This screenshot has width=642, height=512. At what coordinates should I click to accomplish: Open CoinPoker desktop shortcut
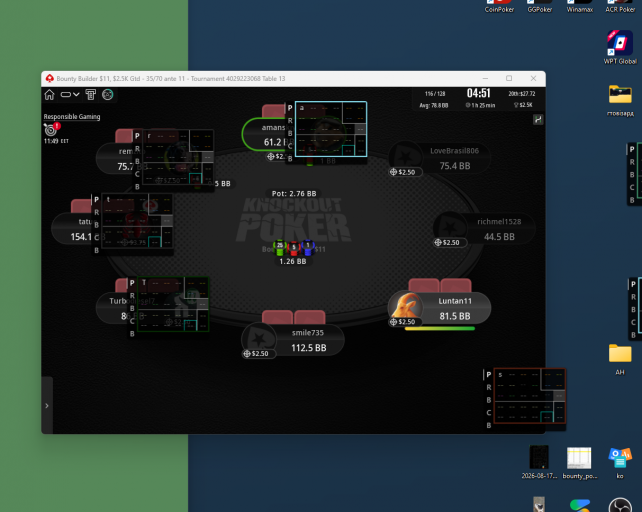[499, 7]
